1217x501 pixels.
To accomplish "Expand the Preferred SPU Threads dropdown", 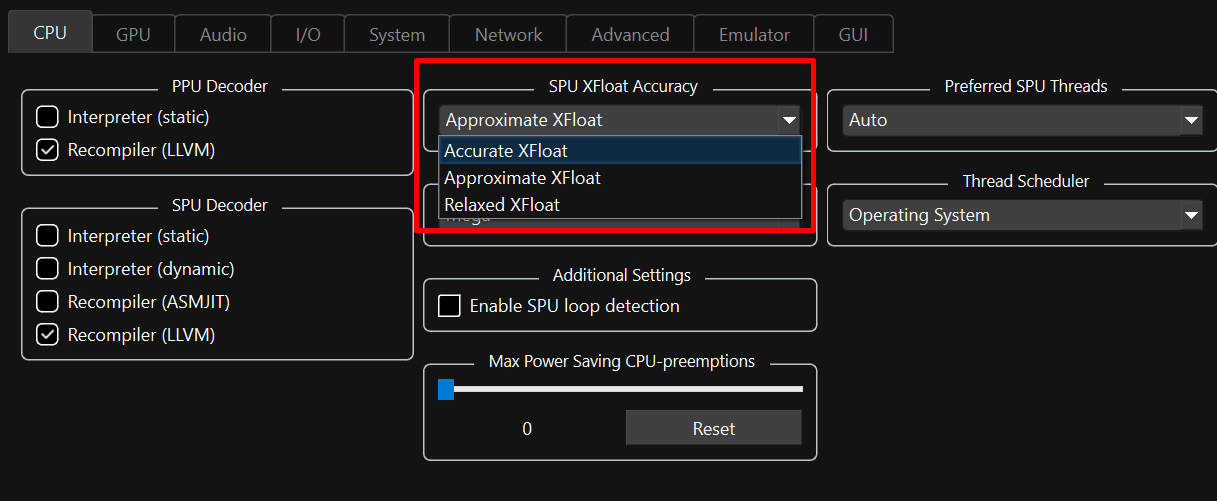I will pyautogui.click(x=1022, y=120).
